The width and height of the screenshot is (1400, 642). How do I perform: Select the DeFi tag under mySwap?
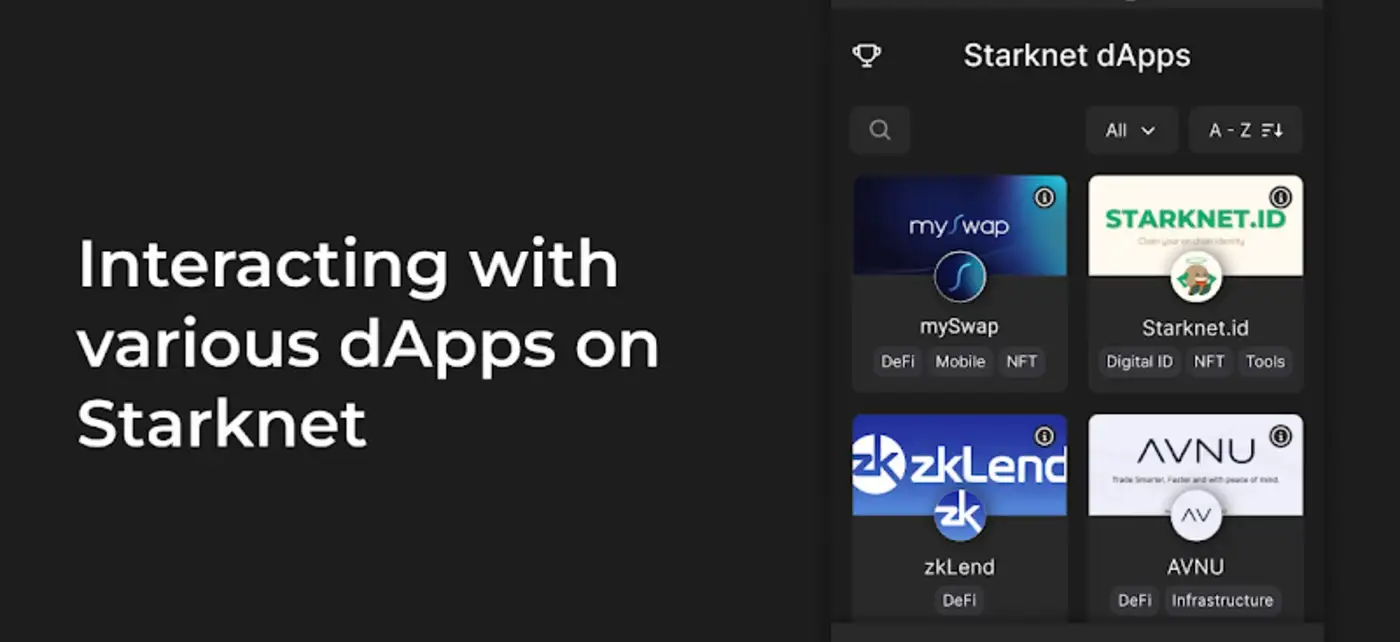897,362
